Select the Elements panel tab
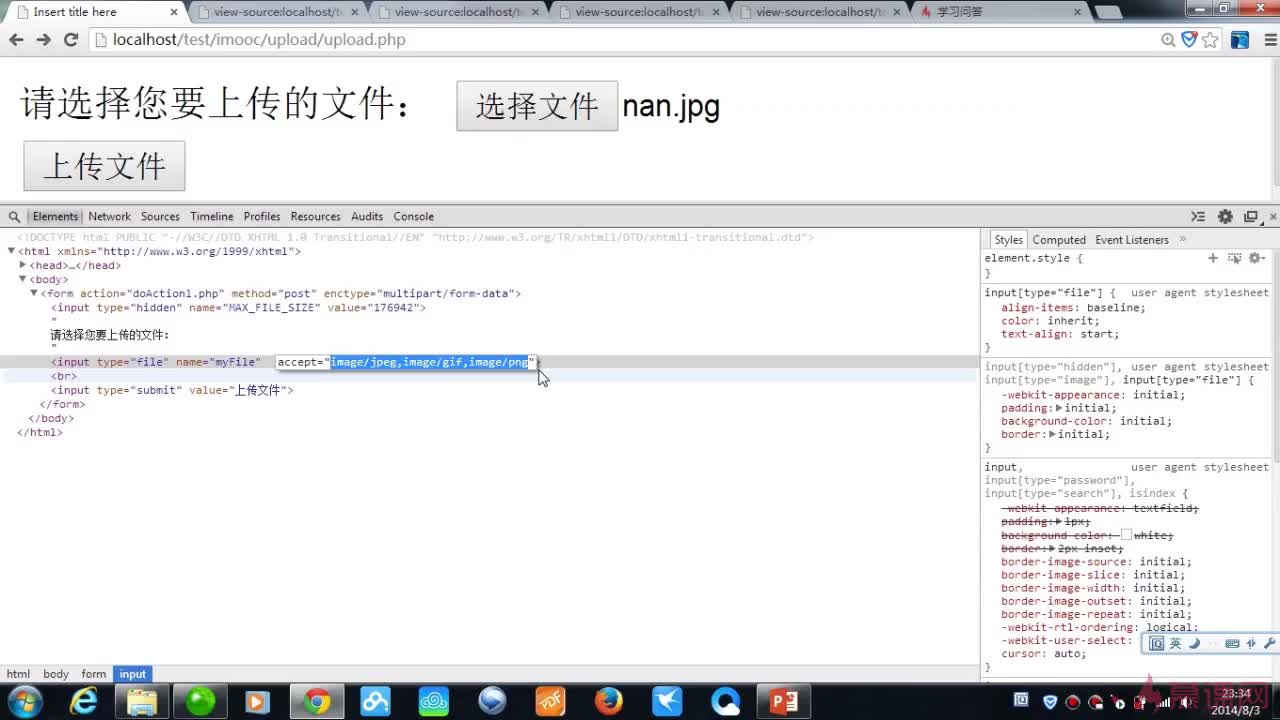The image size is (1280, 720). click(x=55, y=217)
